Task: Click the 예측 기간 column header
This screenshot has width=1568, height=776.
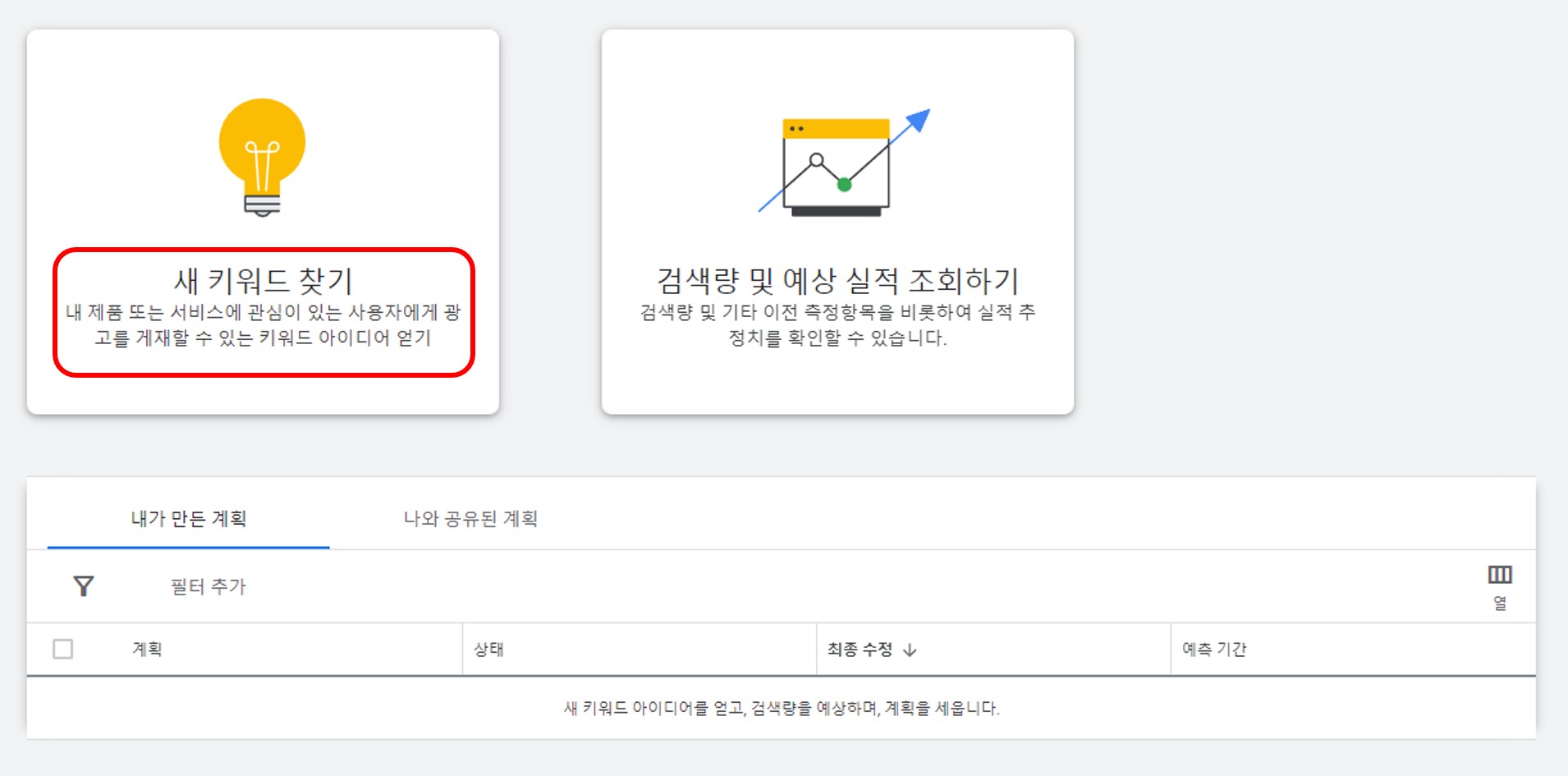Action: tap(1215, 648)
